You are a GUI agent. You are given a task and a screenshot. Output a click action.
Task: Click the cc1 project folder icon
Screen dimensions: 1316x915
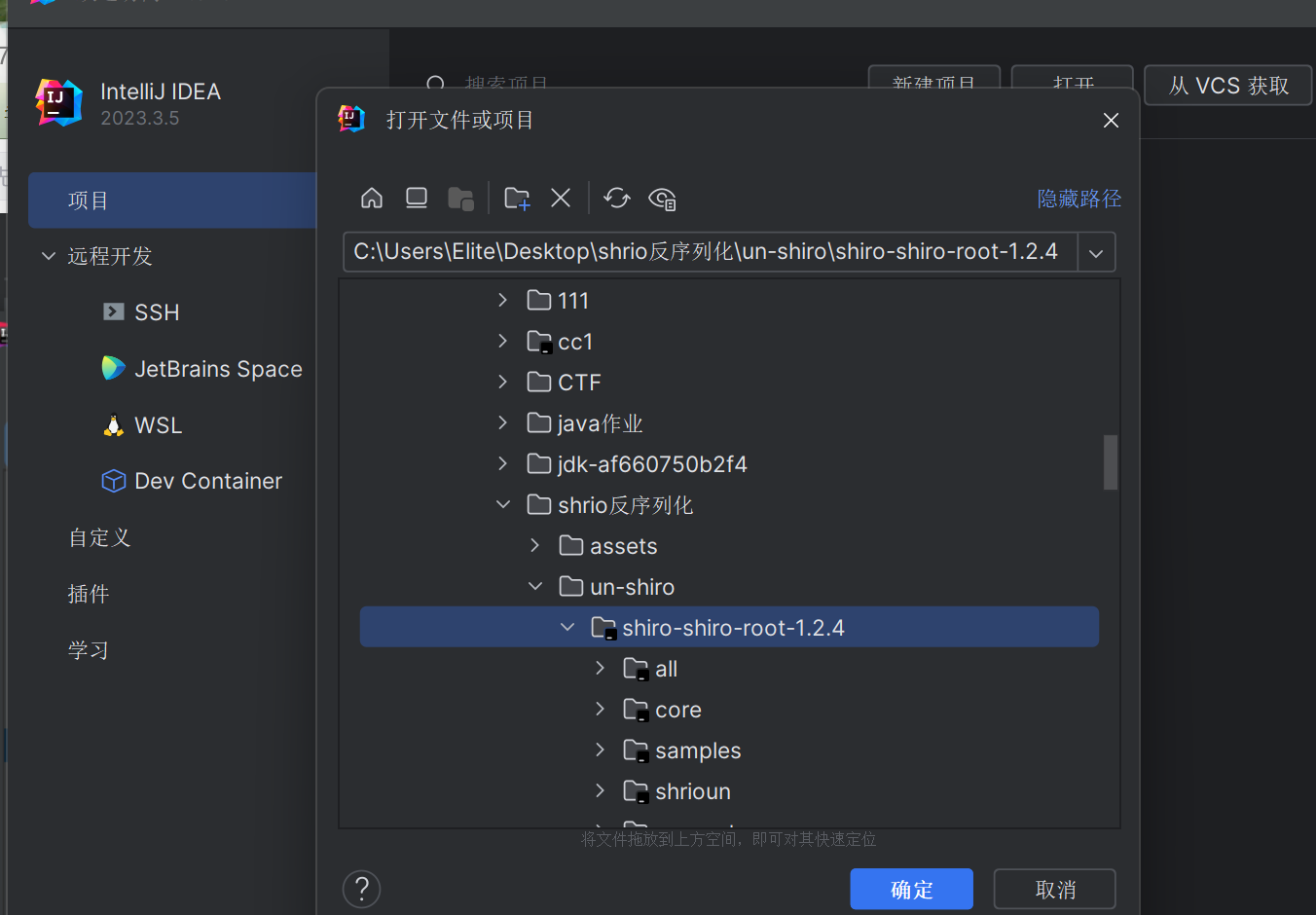(x=539, y=341)
